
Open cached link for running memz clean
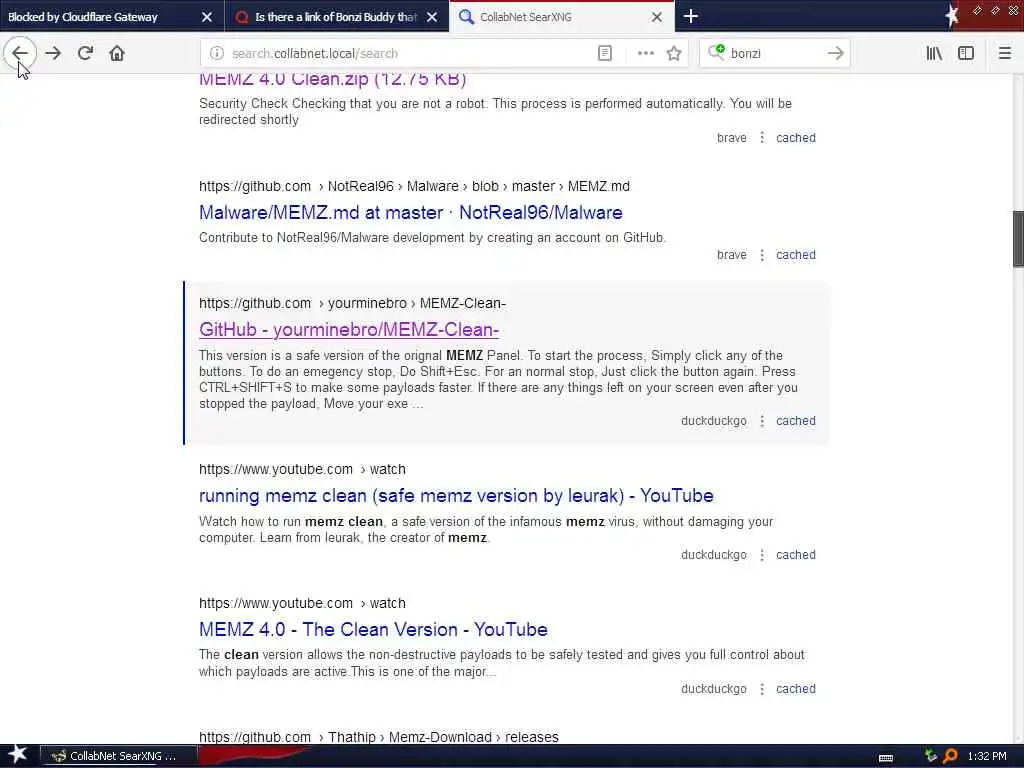(x=795, y=554)
